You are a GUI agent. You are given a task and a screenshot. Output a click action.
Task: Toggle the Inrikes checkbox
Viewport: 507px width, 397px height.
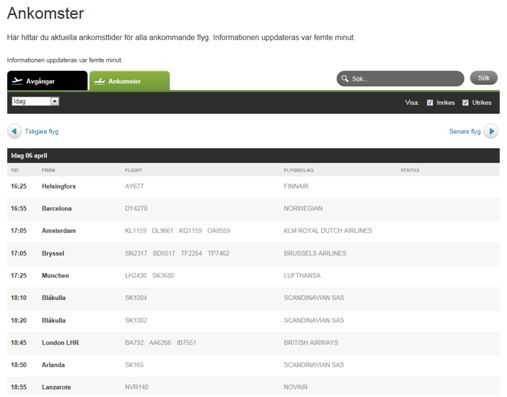click(430, 102)
